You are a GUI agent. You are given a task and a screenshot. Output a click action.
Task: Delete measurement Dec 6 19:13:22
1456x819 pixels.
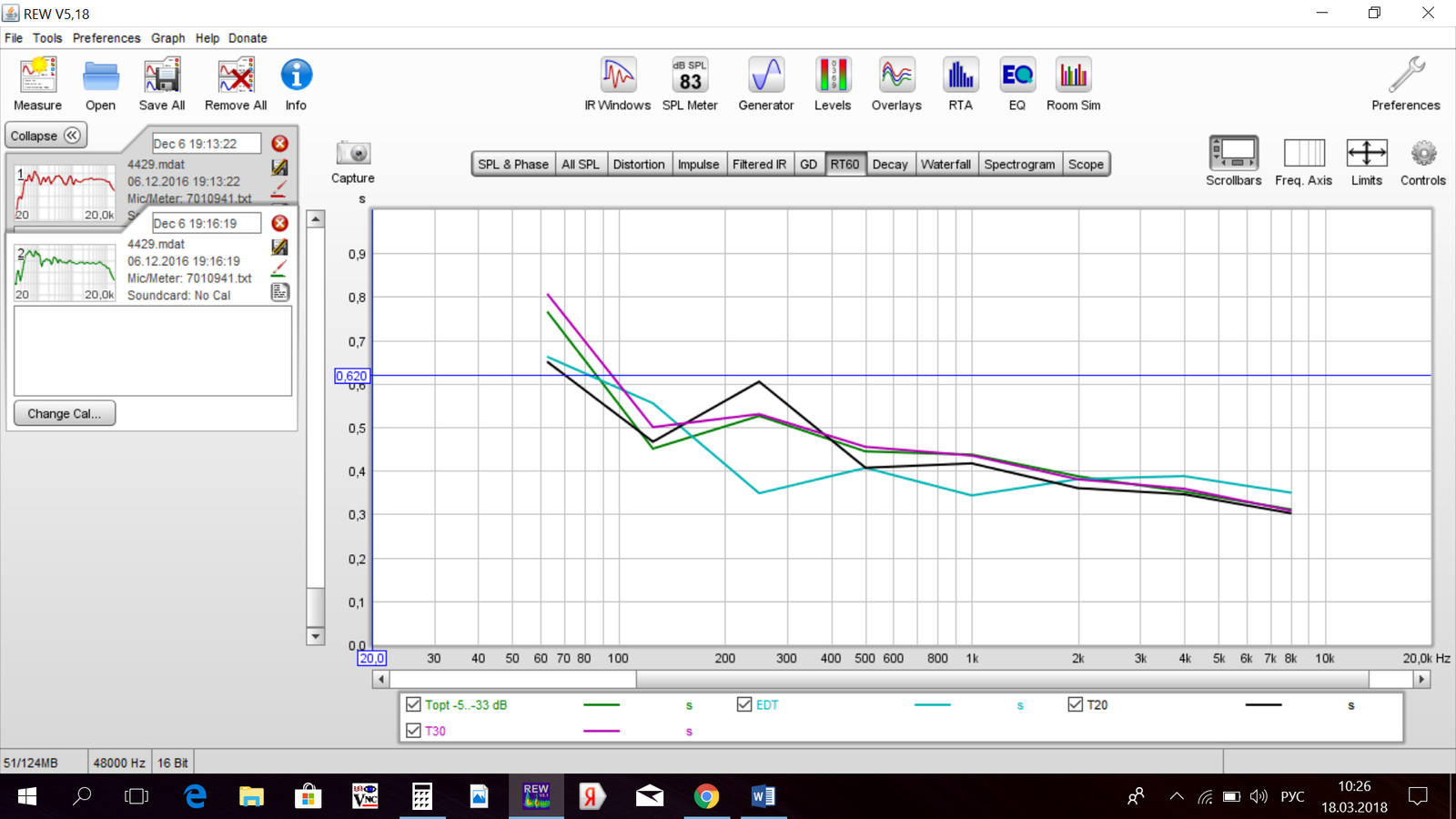(280, 144)
